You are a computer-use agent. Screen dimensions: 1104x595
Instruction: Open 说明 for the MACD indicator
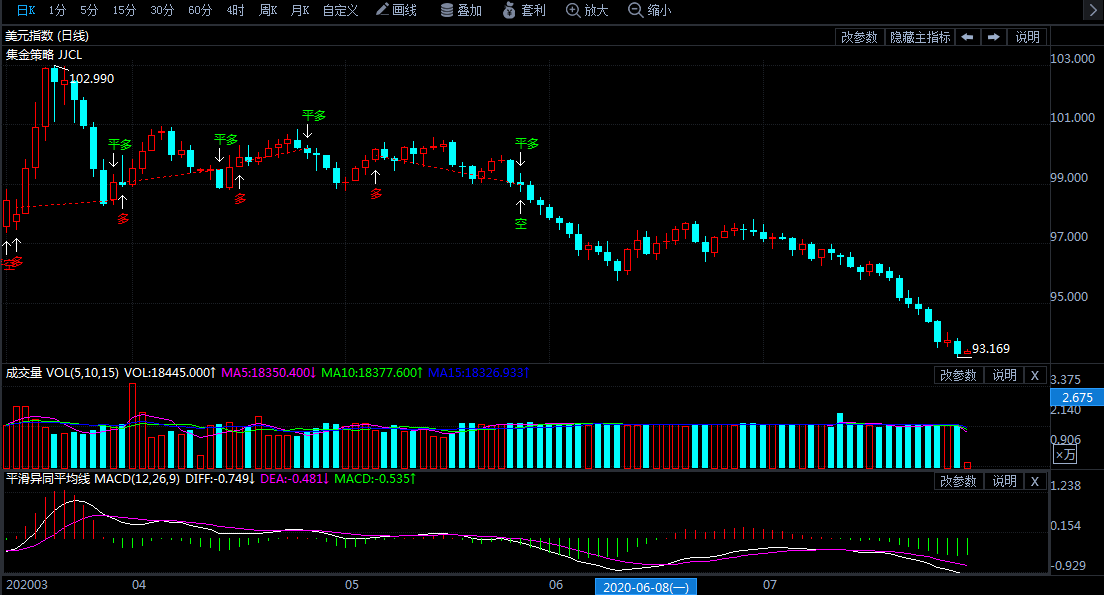tap(1003, 481)
